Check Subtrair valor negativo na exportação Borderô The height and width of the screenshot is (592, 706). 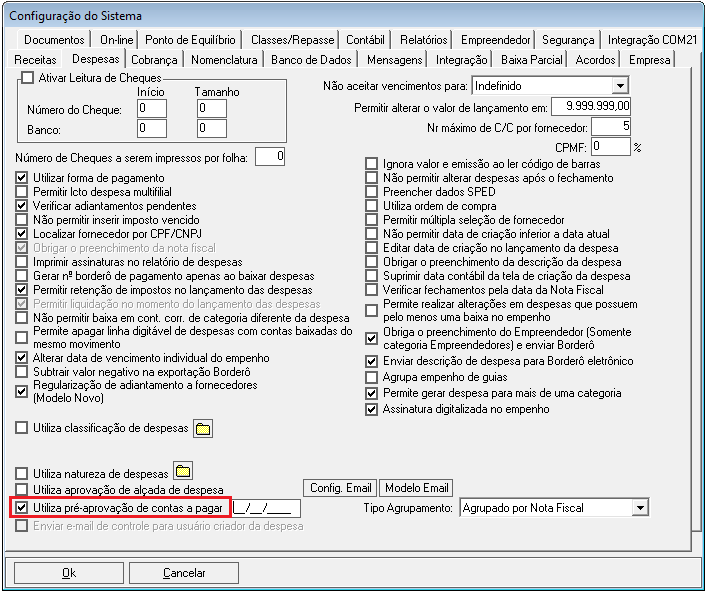[21, 372]
